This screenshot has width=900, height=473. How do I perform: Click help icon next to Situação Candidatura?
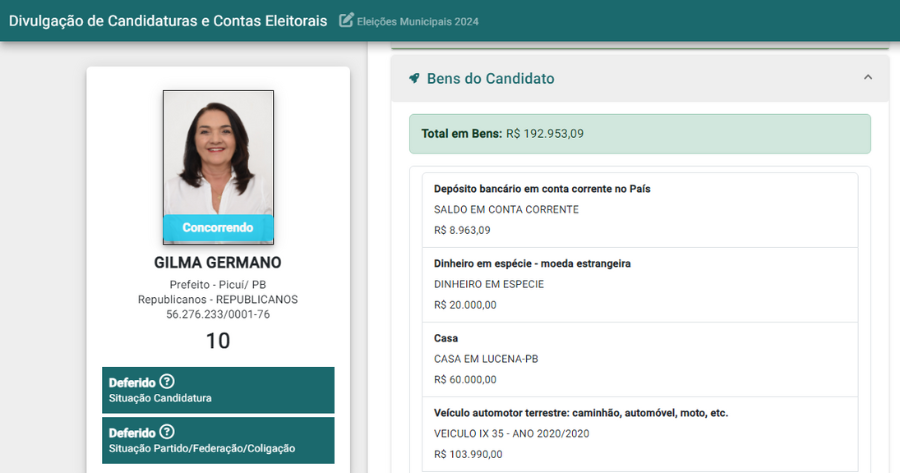click(167, 381)
